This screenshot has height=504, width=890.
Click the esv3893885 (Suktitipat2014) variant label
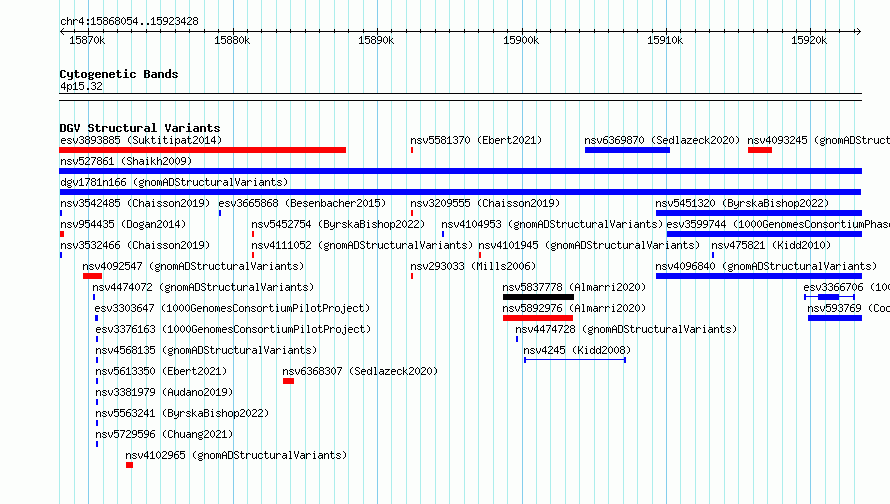[141, 140]
